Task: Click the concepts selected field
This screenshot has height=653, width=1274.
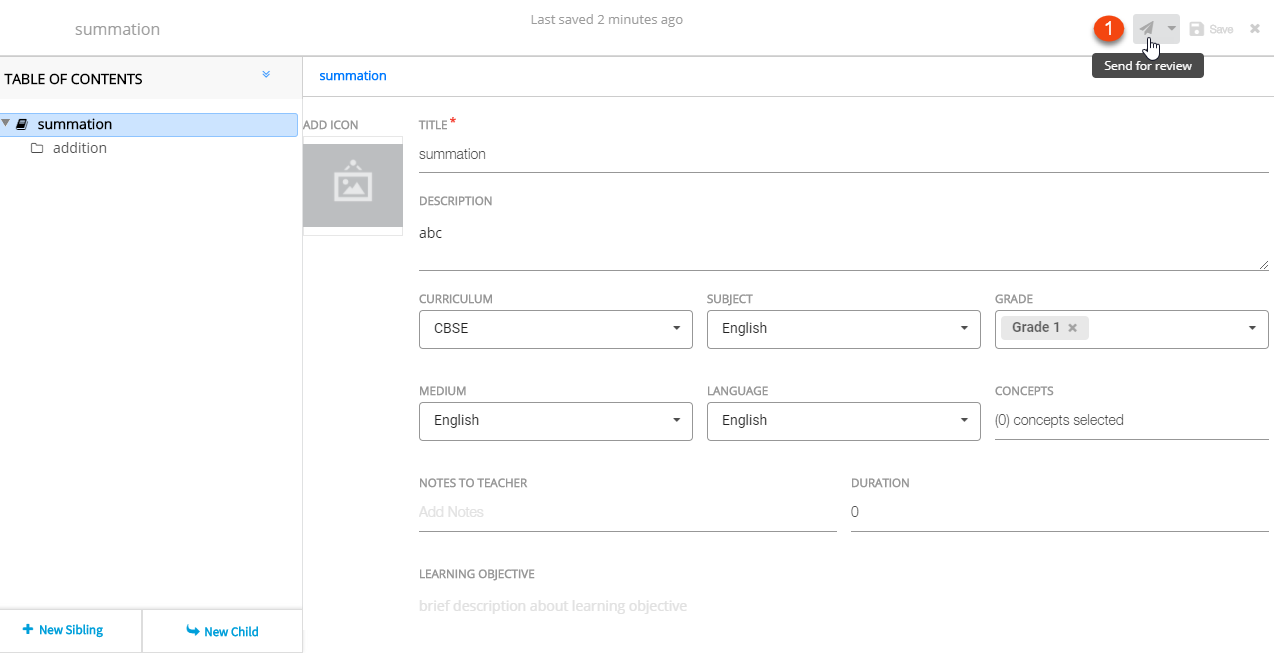Action: (1130, 420)
